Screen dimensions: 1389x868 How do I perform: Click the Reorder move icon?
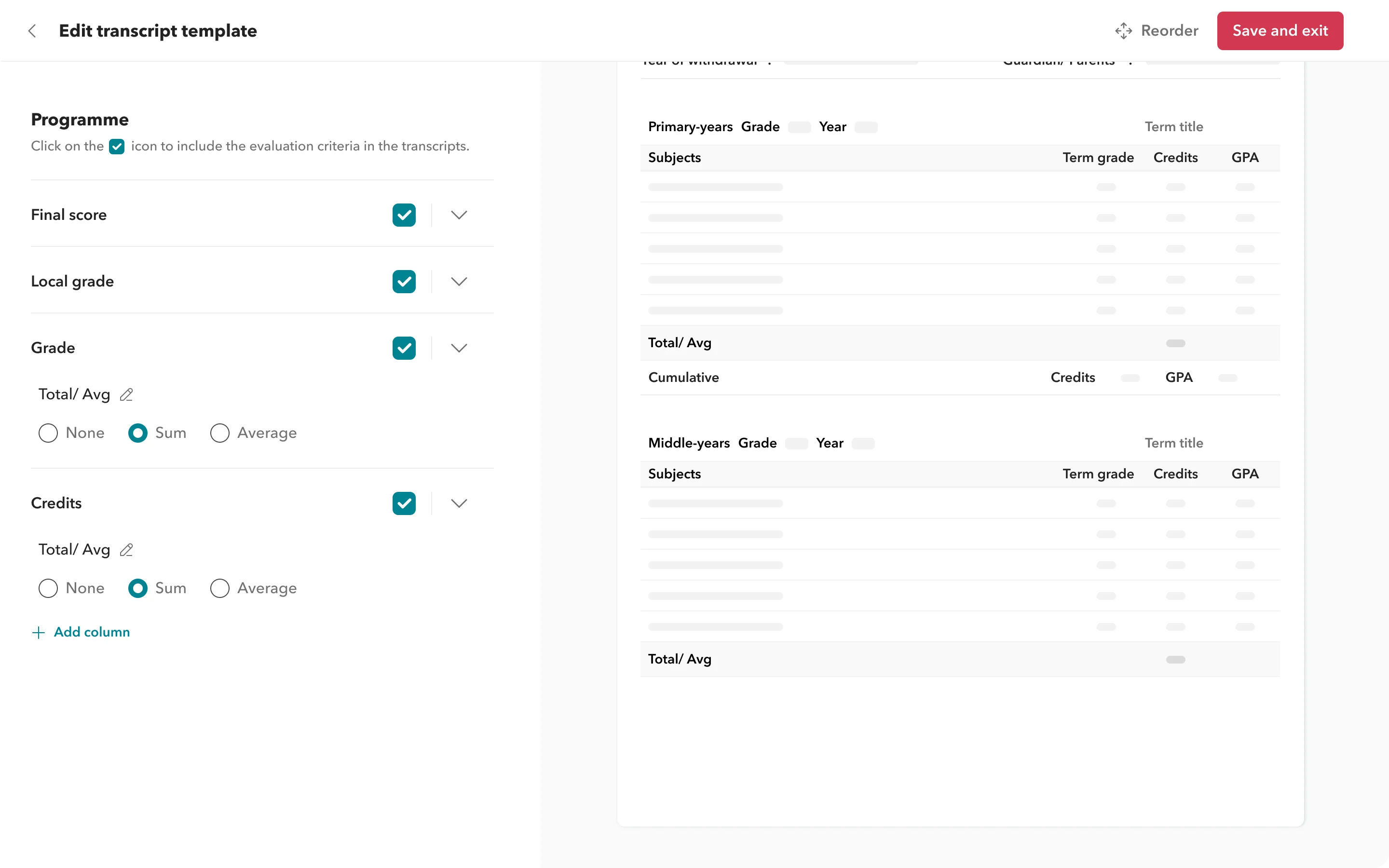point(1124,30)
